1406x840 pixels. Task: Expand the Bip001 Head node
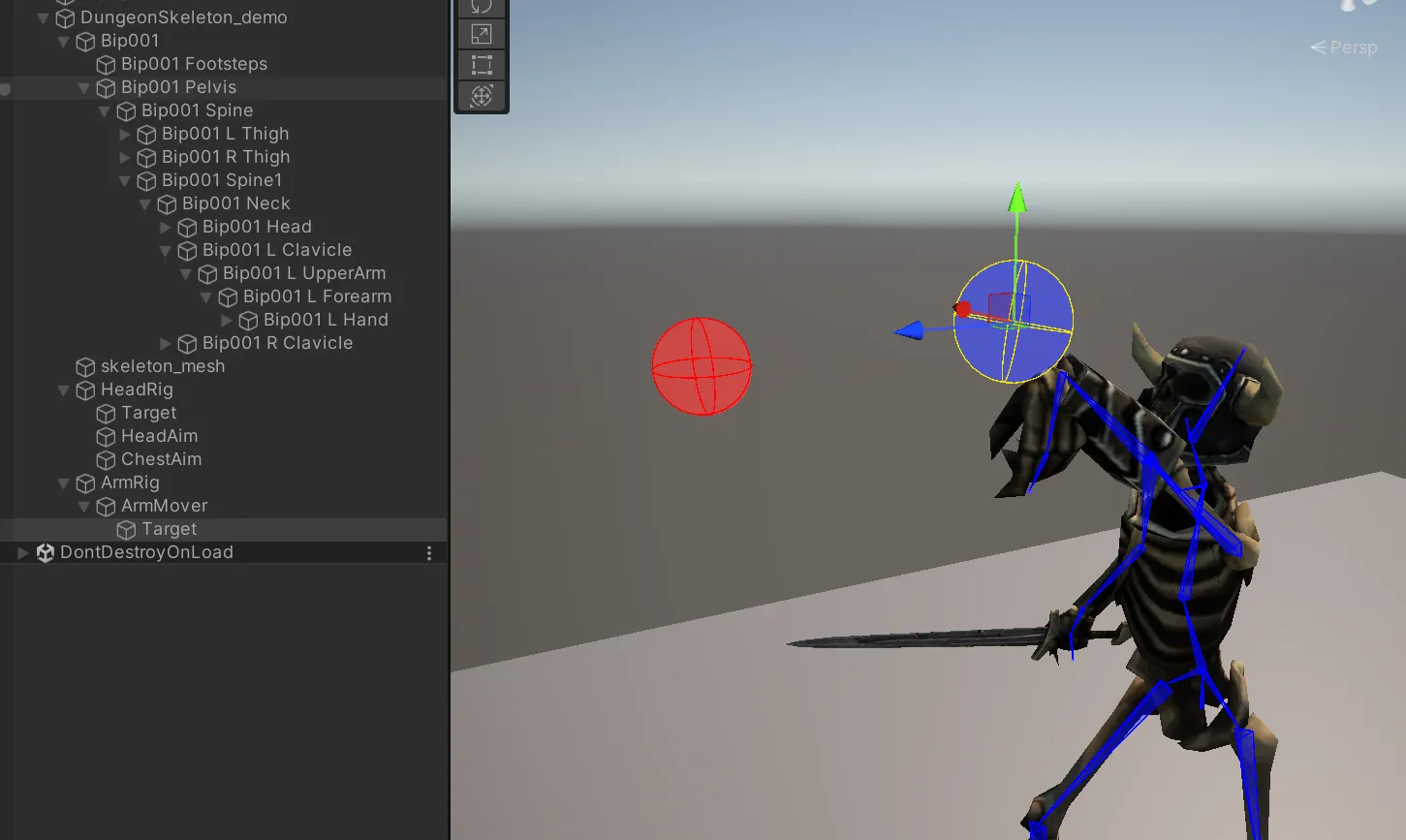click(x=165, y=227)
